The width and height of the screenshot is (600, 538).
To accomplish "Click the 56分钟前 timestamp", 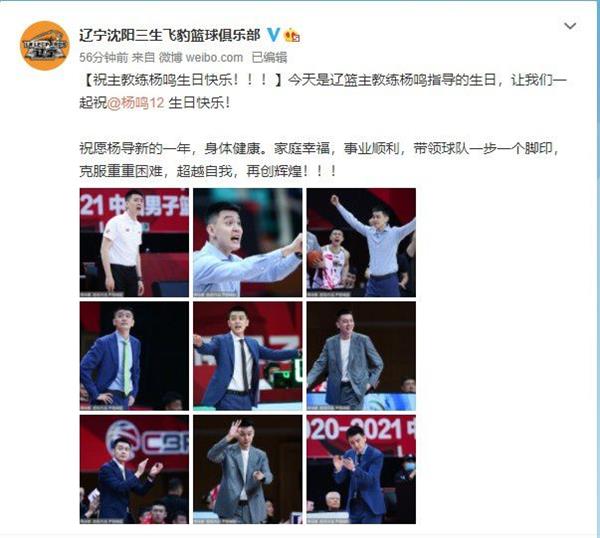I will (x=104, y=58).
